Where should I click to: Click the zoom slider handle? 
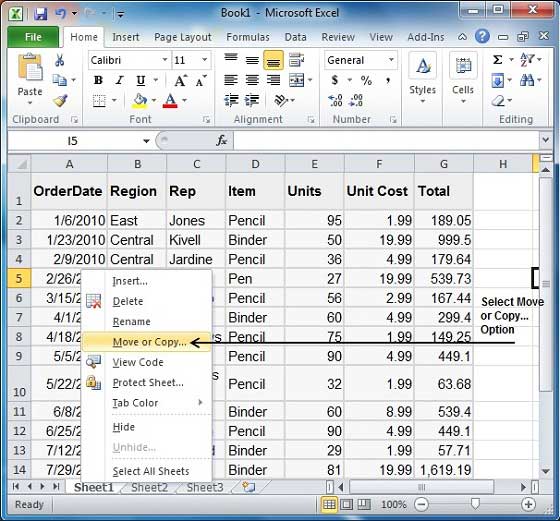[x=475, y=504]
